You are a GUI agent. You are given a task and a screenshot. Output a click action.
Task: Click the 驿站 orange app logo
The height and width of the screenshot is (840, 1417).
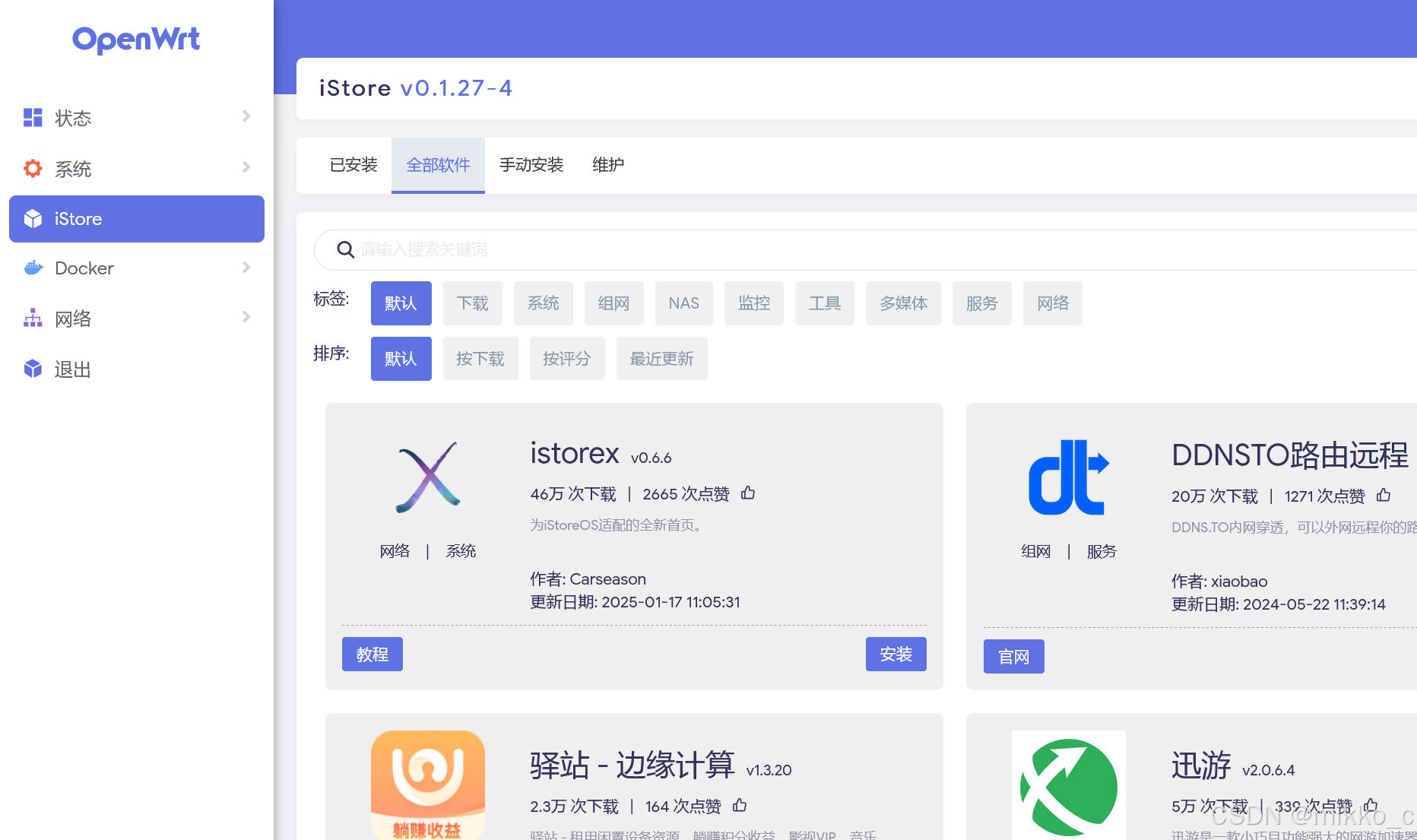[428, 785]
